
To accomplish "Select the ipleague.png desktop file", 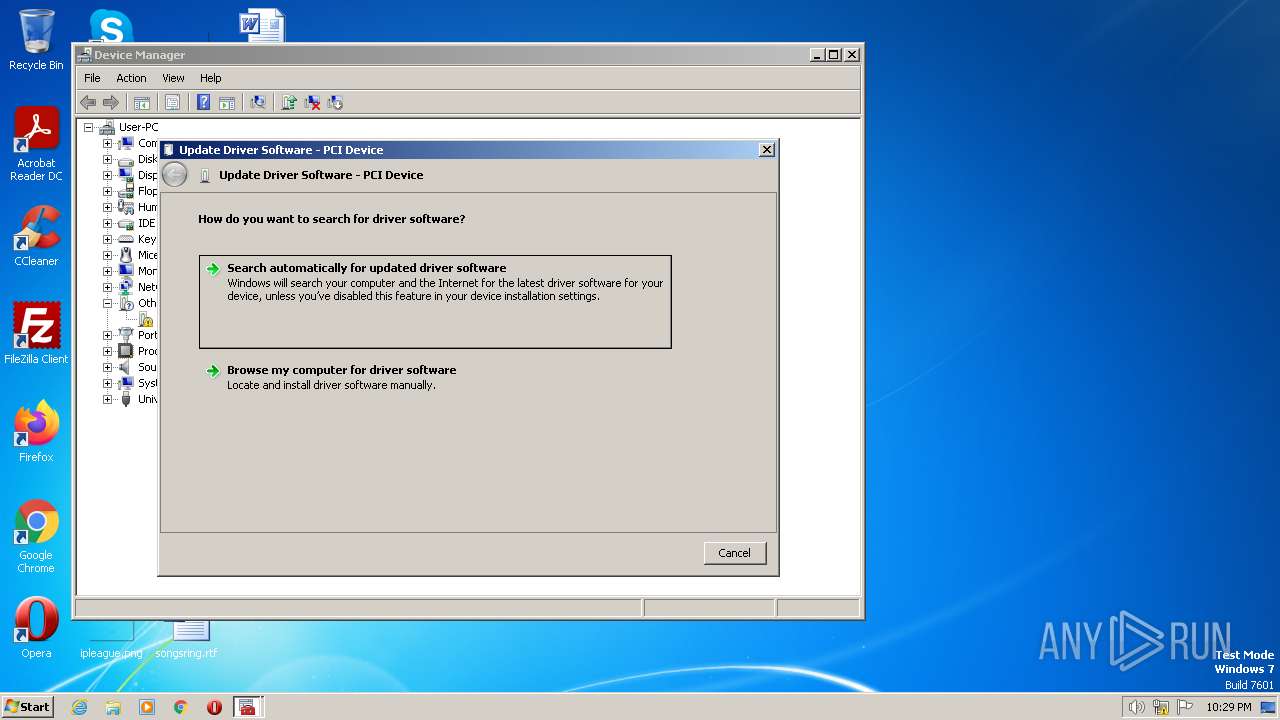I will point(111,638).
